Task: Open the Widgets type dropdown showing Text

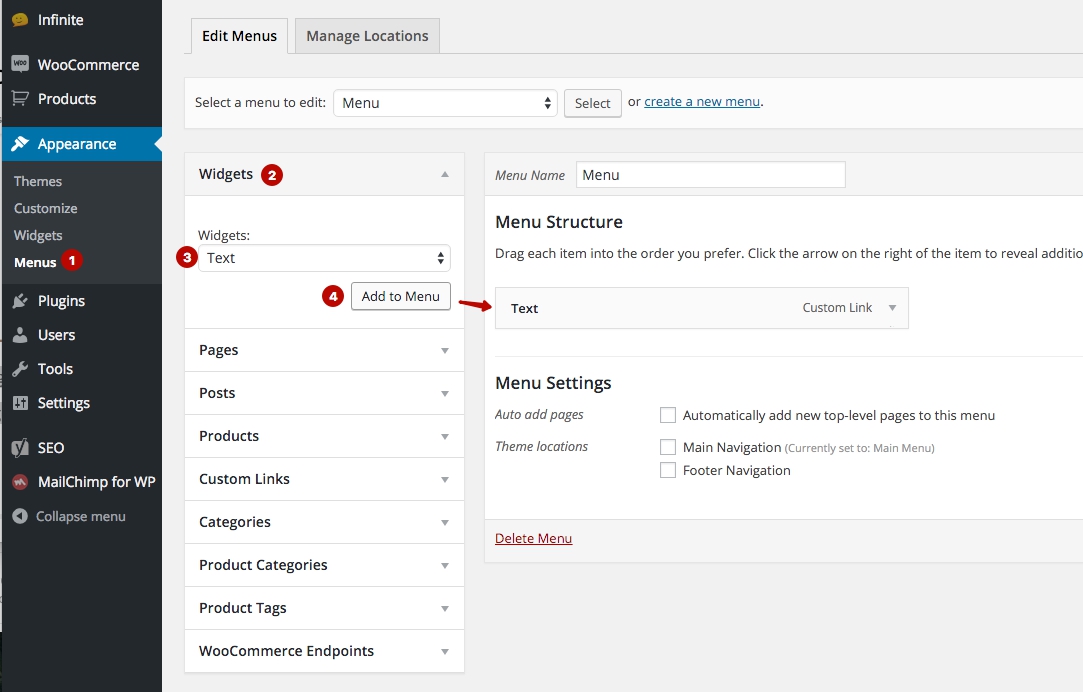Action: 324,258
